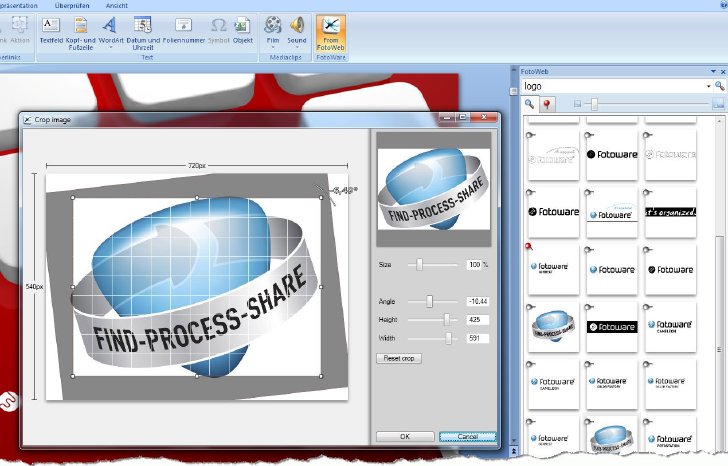728x466 pixels.
Task: Toggle pin on white-on-black Fotoware thumbnail
Action: [589, 307]
